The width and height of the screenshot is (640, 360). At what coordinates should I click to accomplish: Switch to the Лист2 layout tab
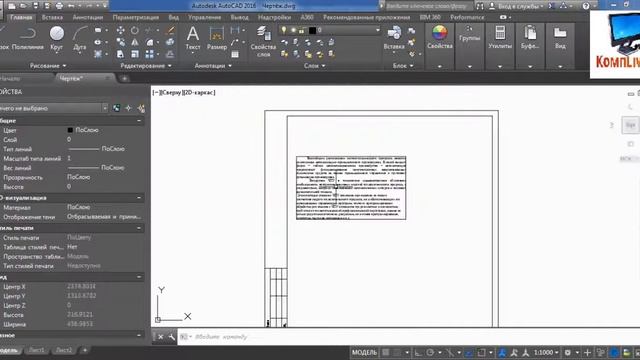pyautogui.click(x=64, y=350)
